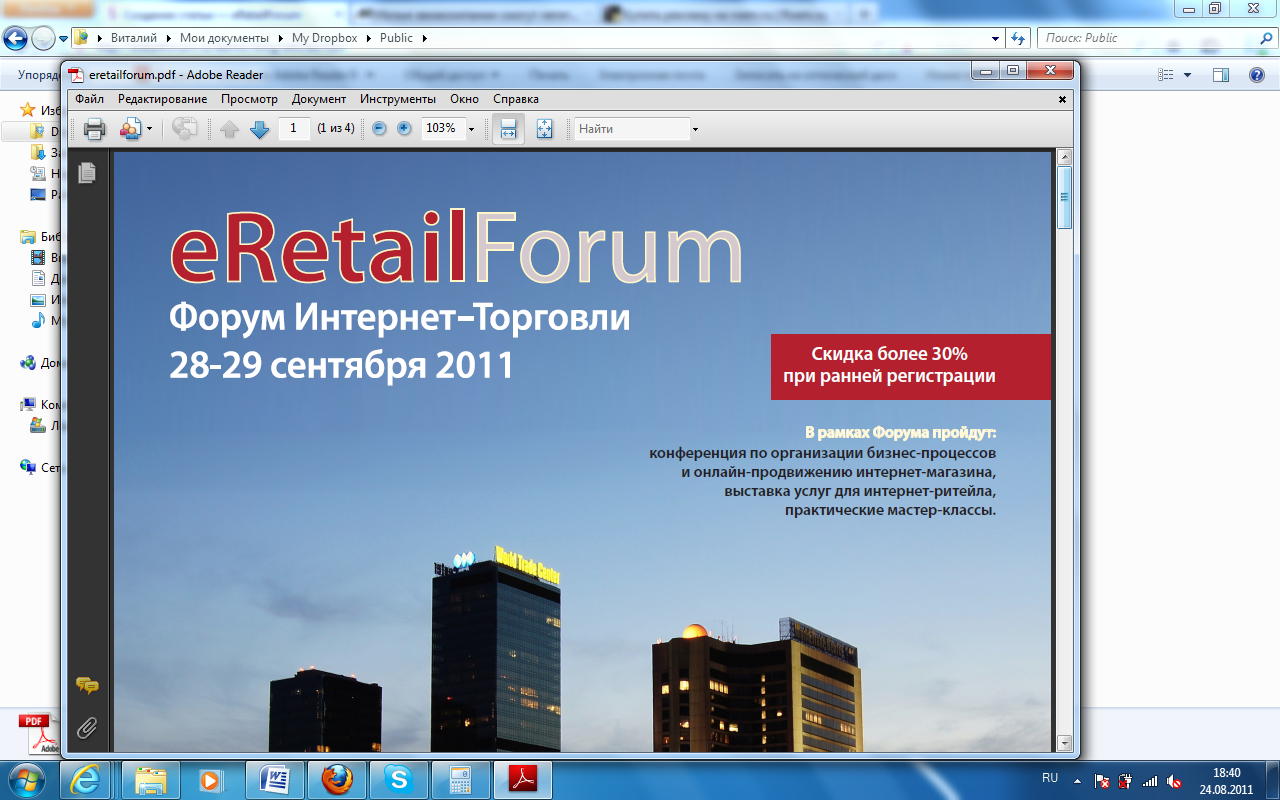Refresh the Explorer folder view
Screen dimensions: 1280x800
[x=1018, y=38]
